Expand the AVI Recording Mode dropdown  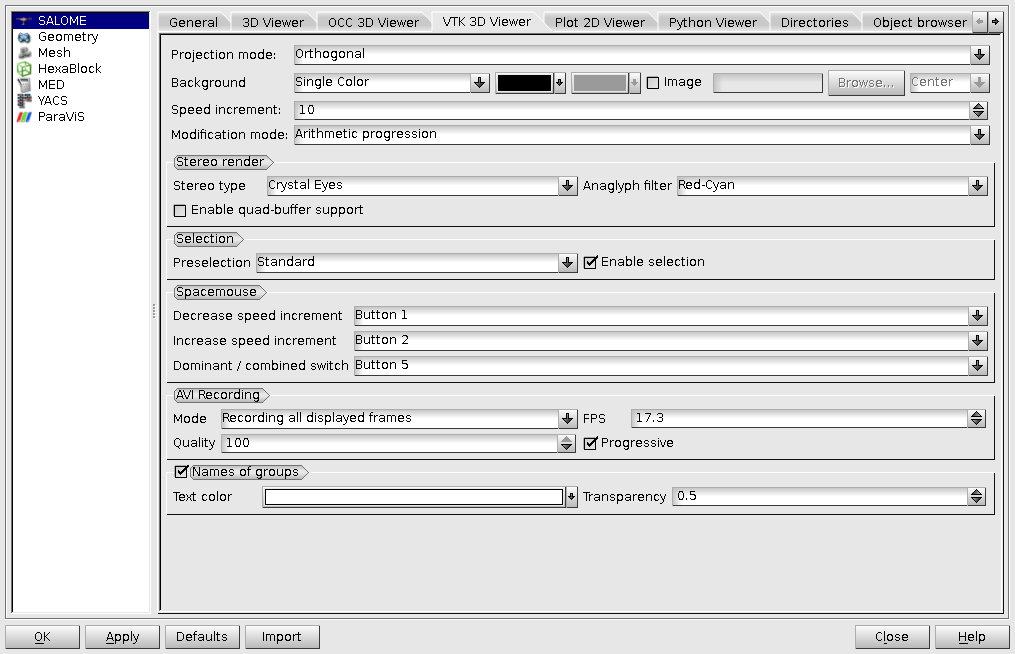568,418
